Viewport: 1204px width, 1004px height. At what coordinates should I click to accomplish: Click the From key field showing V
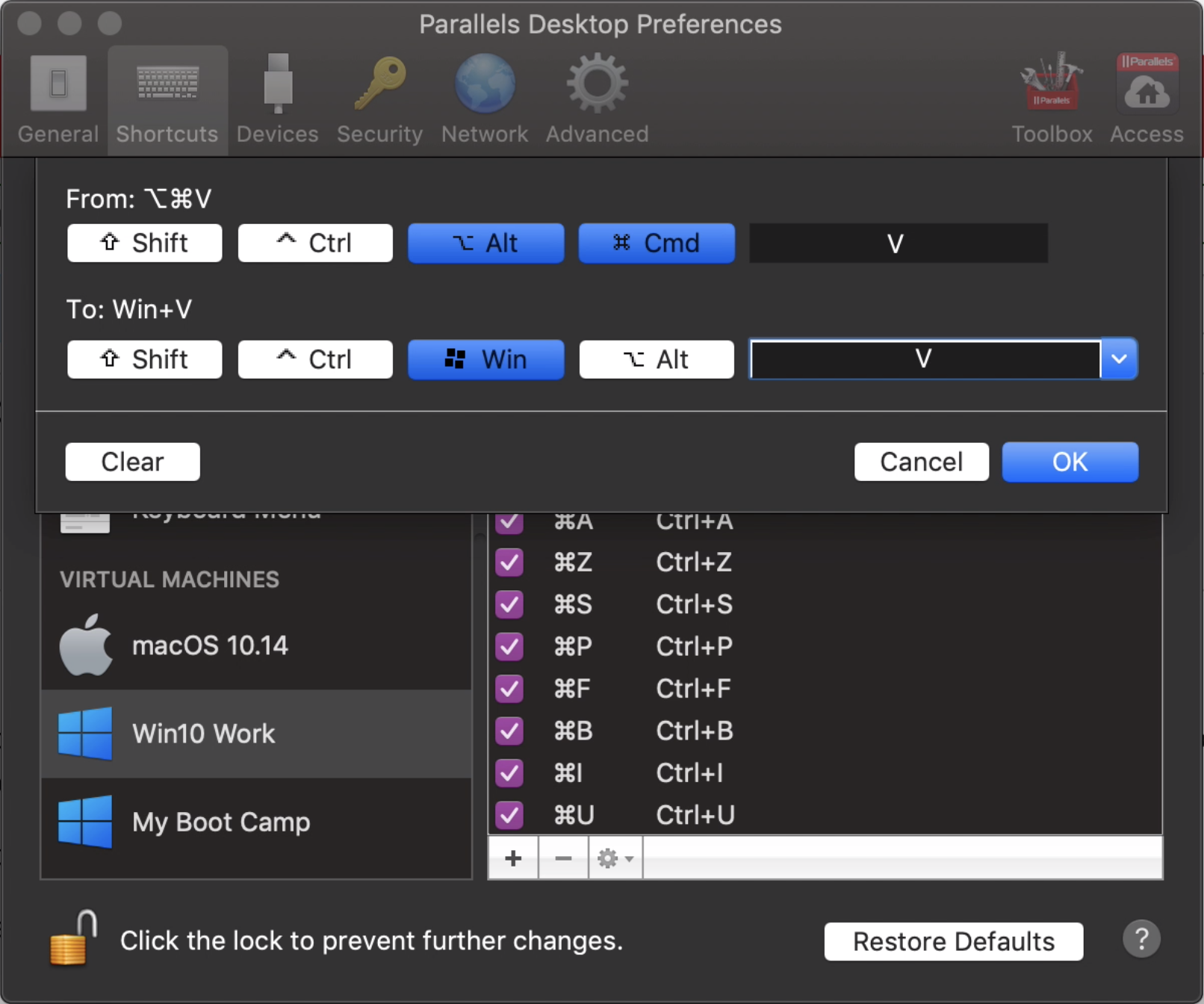click(x=899, y=243)
